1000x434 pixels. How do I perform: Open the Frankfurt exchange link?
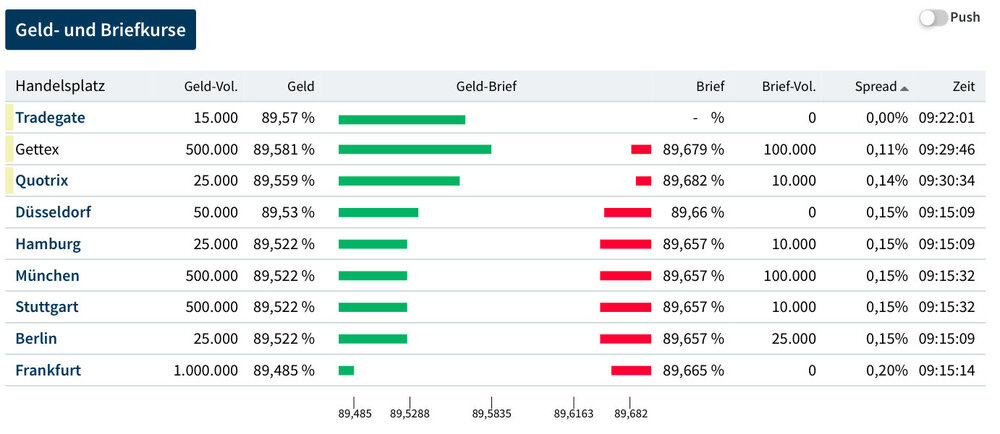[48, 370]
